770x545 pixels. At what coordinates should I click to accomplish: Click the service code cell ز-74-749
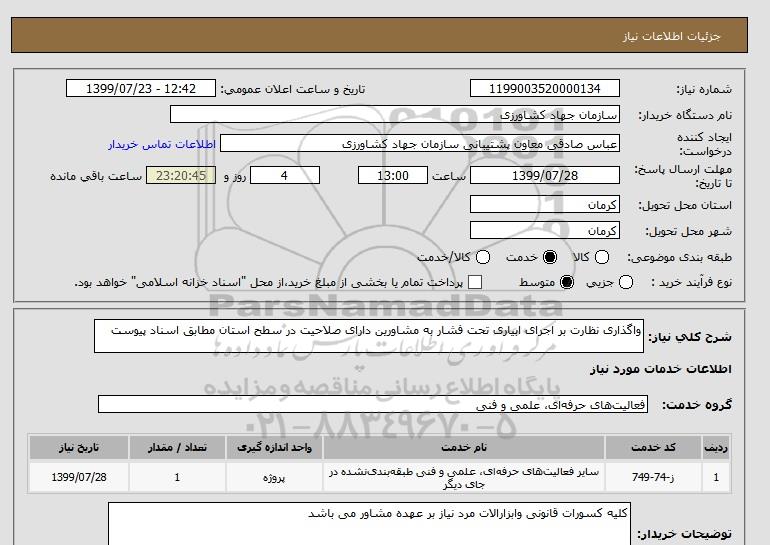tap(653, 477)
